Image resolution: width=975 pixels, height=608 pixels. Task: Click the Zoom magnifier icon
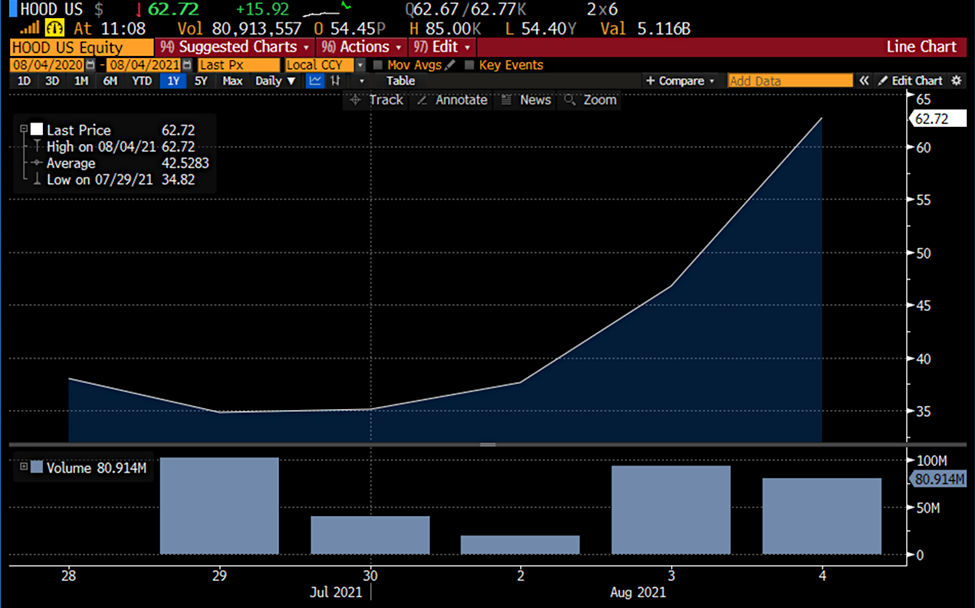[569, 100]
